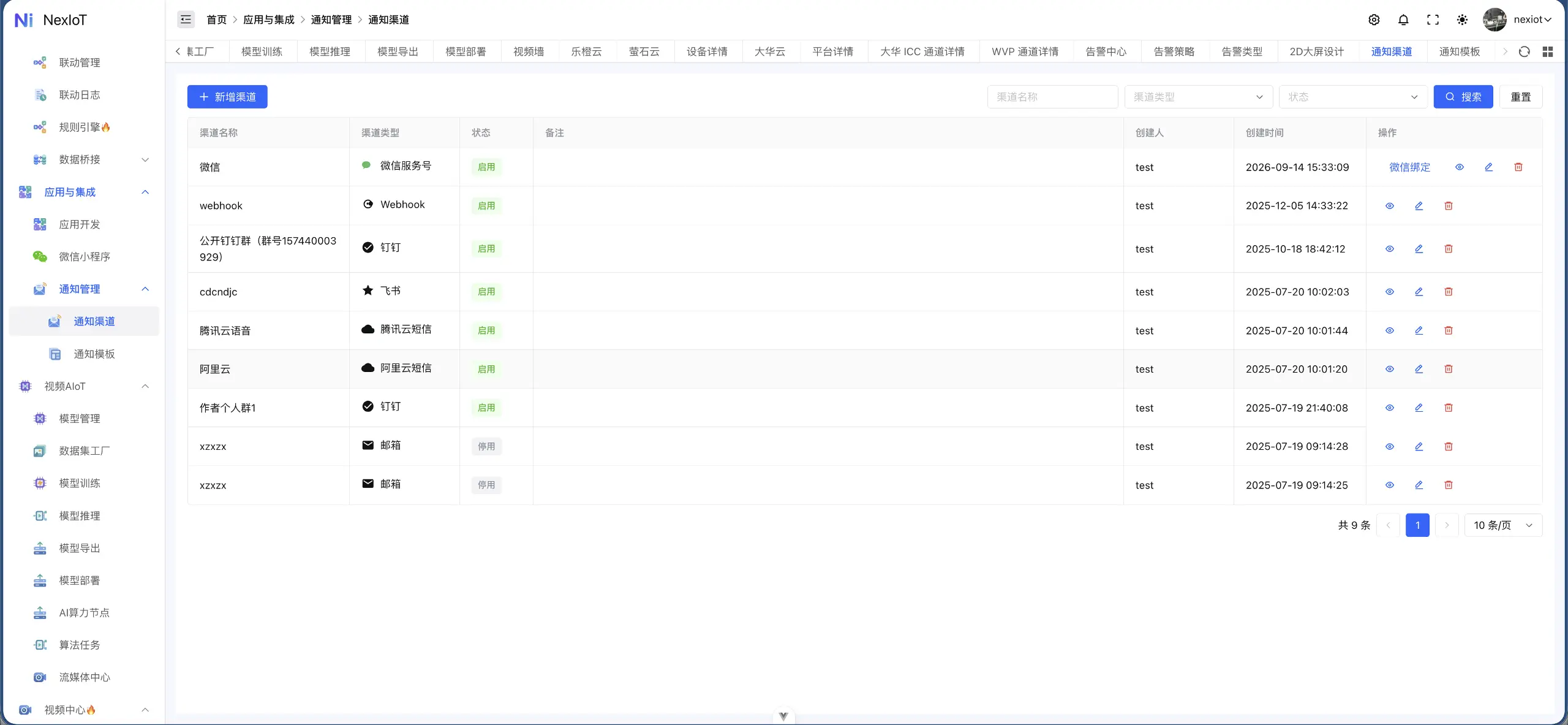
Task: Edit the 阿里云 channel entry
Action: click(x=1419, y=369)
